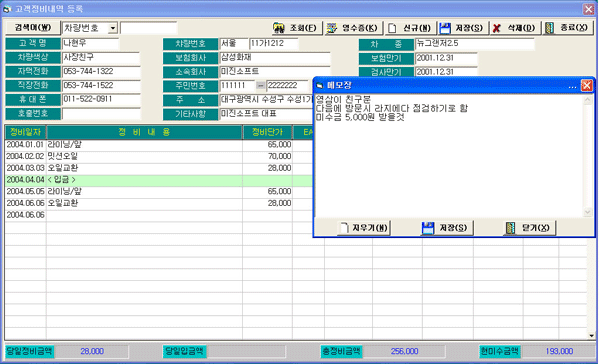Select row 2004.03.03 오일교환

coord(159,168)
